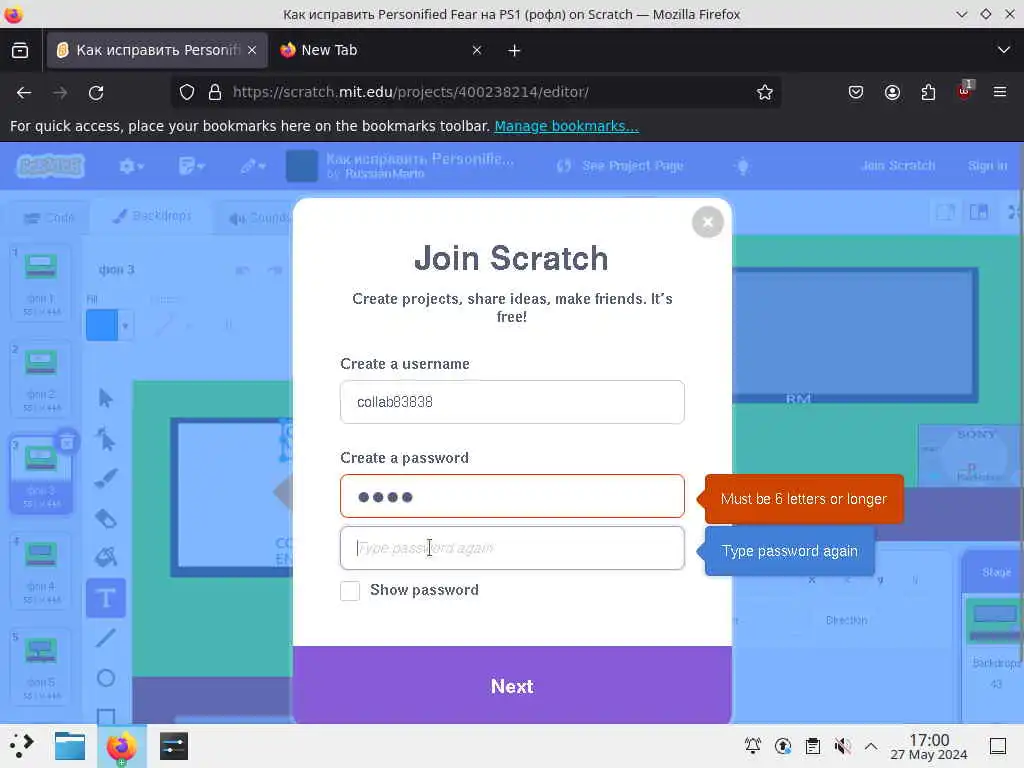Viewport: 1024px width, 768px height.
Task: Enable the Show password checkbox
Action: (350, 590)
